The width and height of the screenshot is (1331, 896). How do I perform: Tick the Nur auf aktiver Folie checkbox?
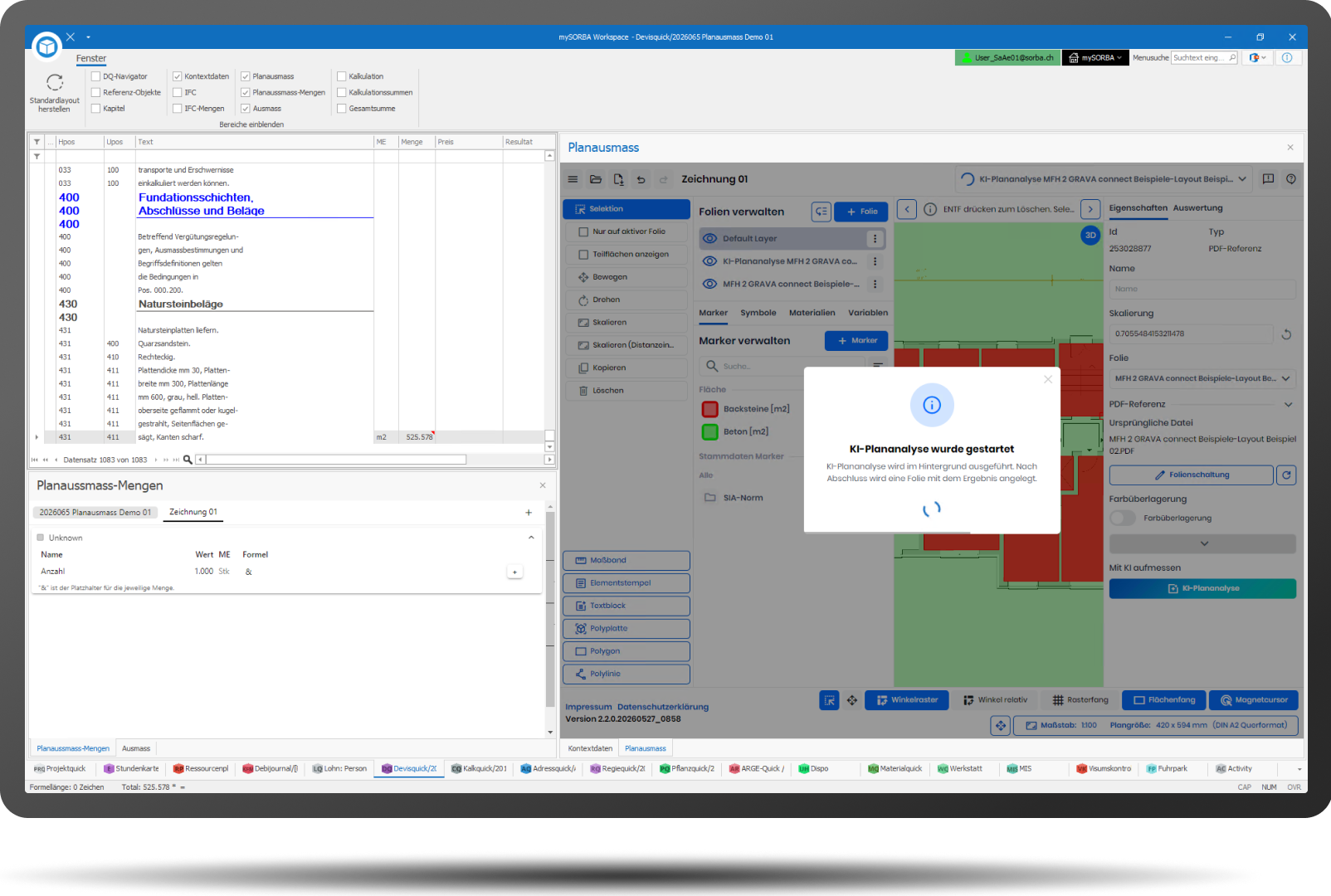[x=583, y=232]
